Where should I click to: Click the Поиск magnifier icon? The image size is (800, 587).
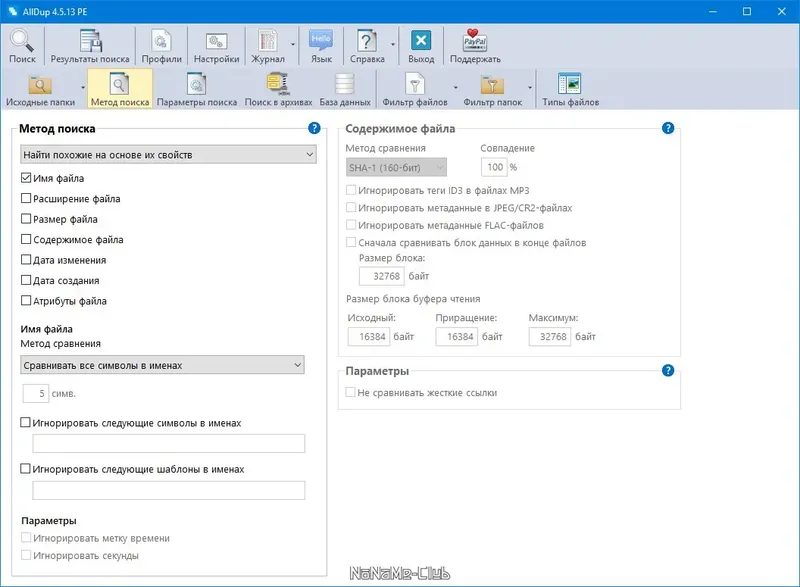22,41
